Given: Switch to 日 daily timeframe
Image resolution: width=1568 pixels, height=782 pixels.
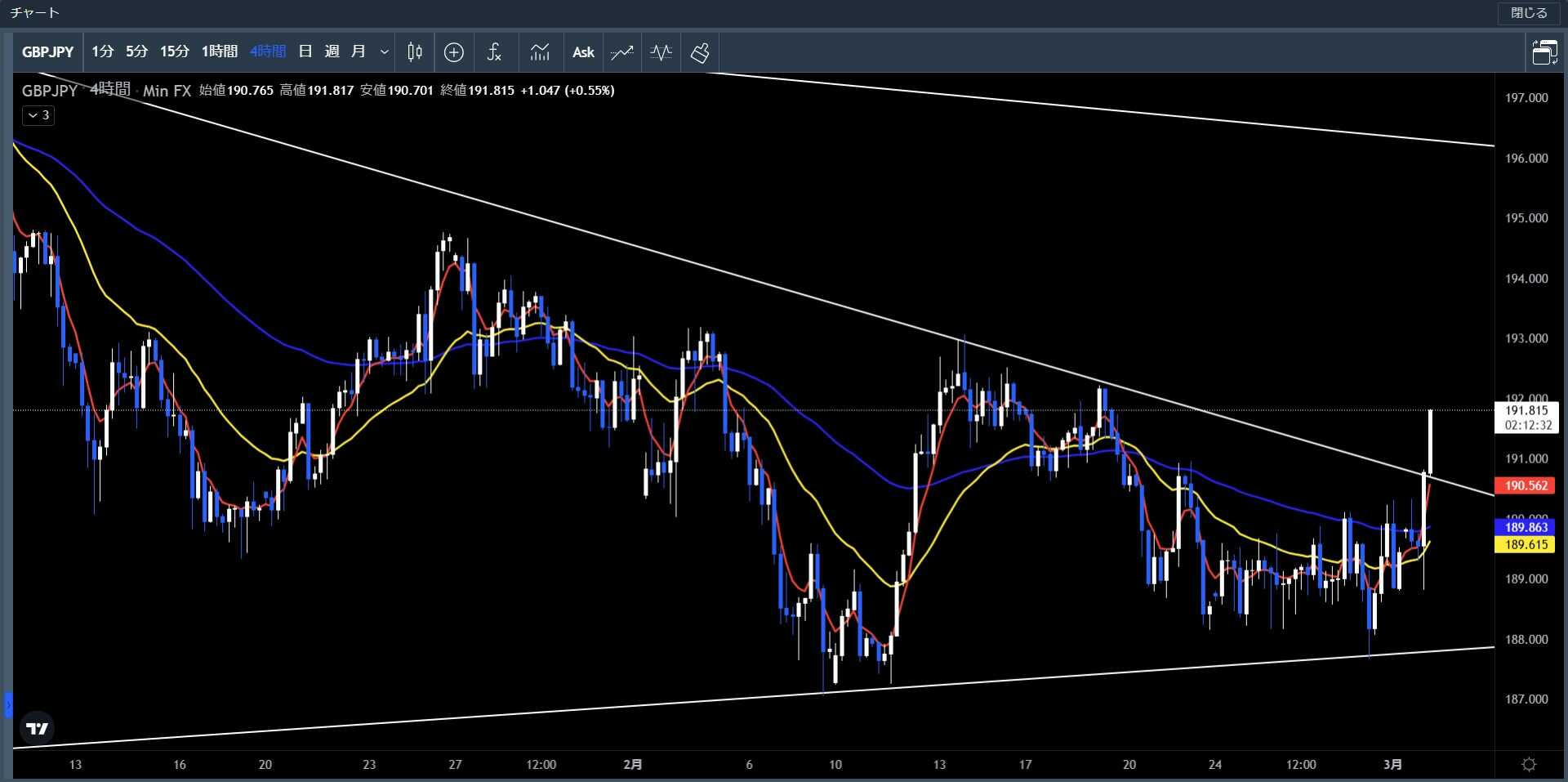Looking at the screenshot, I should 305,51.
